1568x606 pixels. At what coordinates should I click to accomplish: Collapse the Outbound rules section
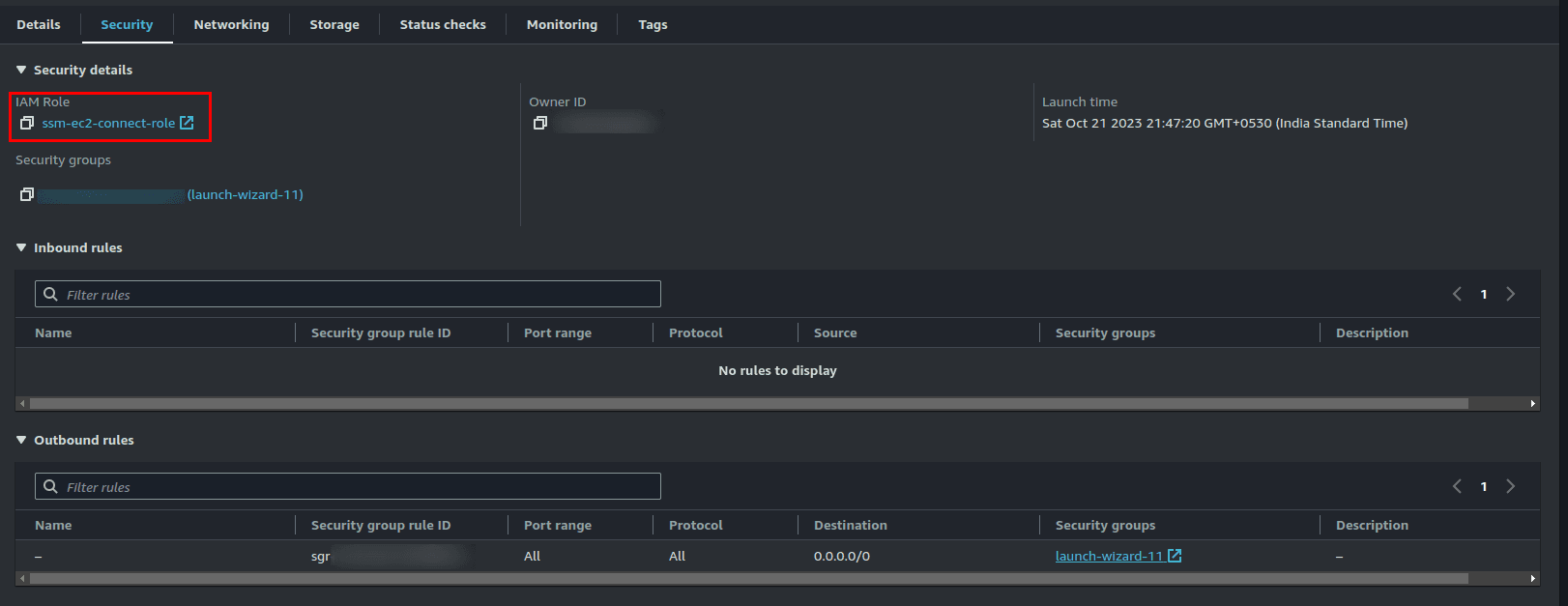tap(21, 440)
